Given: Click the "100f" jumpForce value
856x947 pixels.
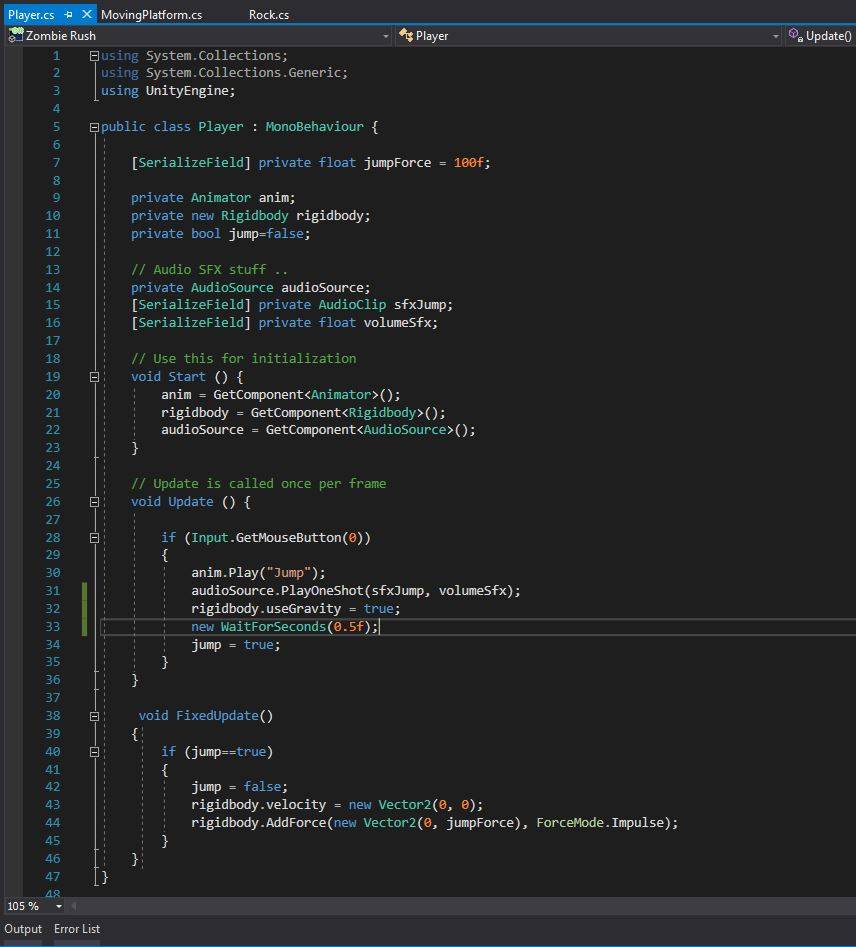Looking at the screenshot, I should tap(469, 162).
